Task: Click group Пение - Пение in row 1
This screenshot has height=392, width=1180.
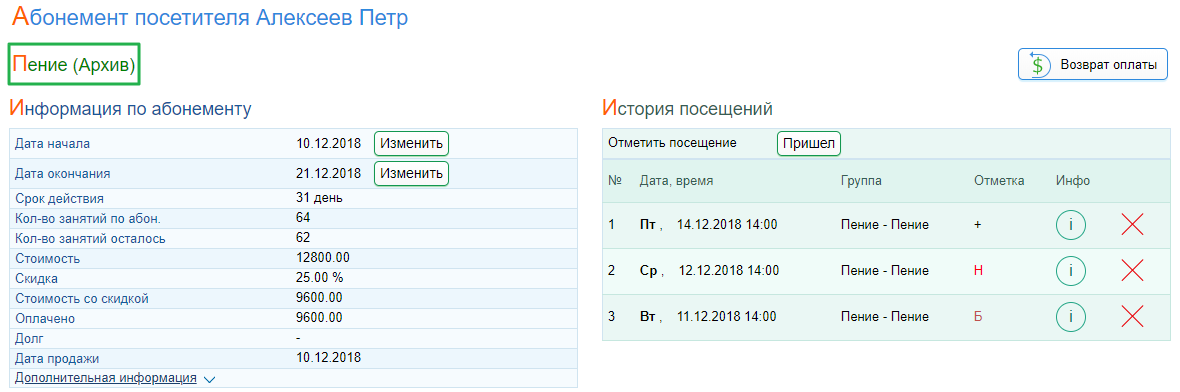Action: pyautogui.click(x=885, y=225)
